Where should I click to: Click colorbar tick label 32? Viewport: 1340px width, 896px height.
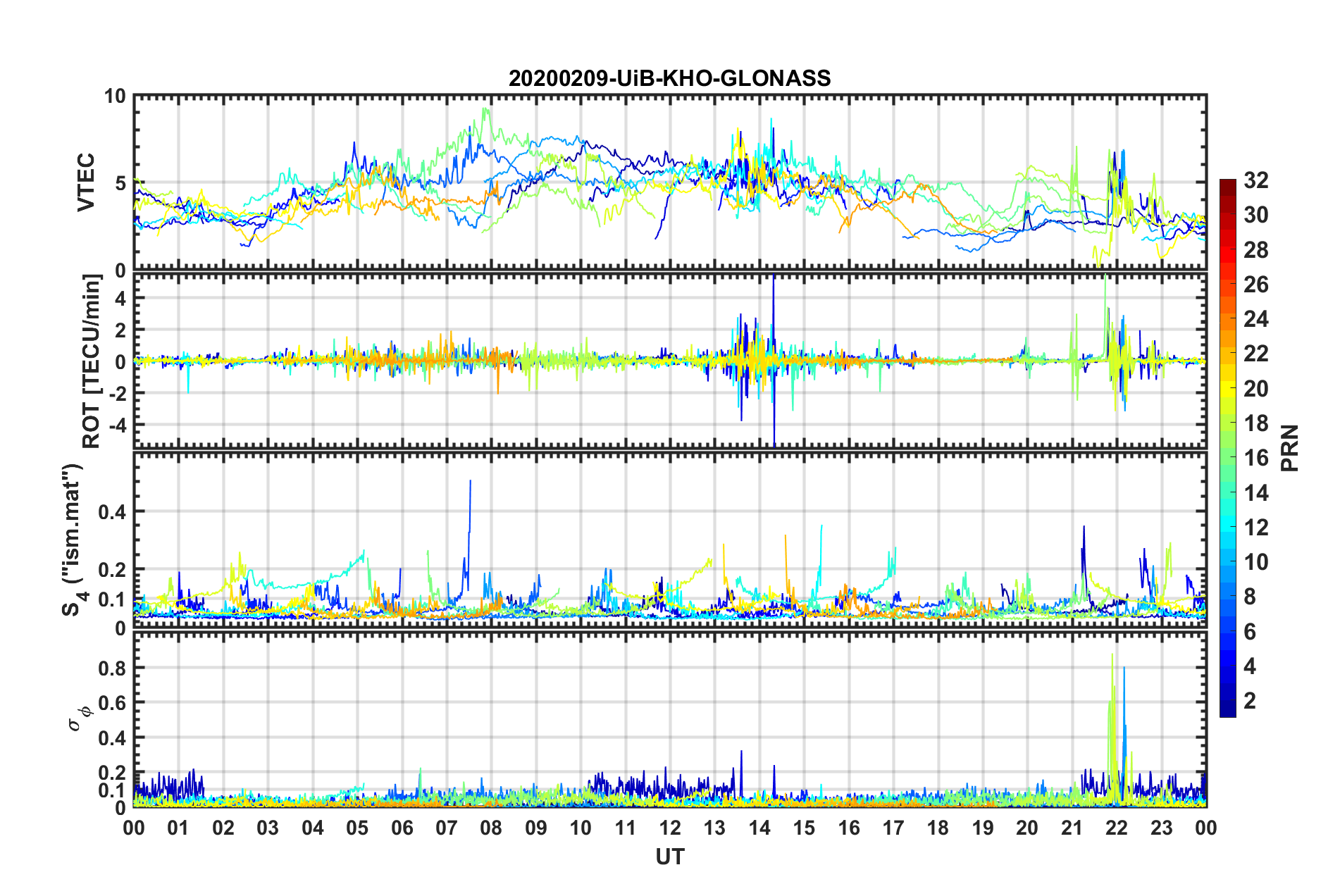coord(1255,180)
